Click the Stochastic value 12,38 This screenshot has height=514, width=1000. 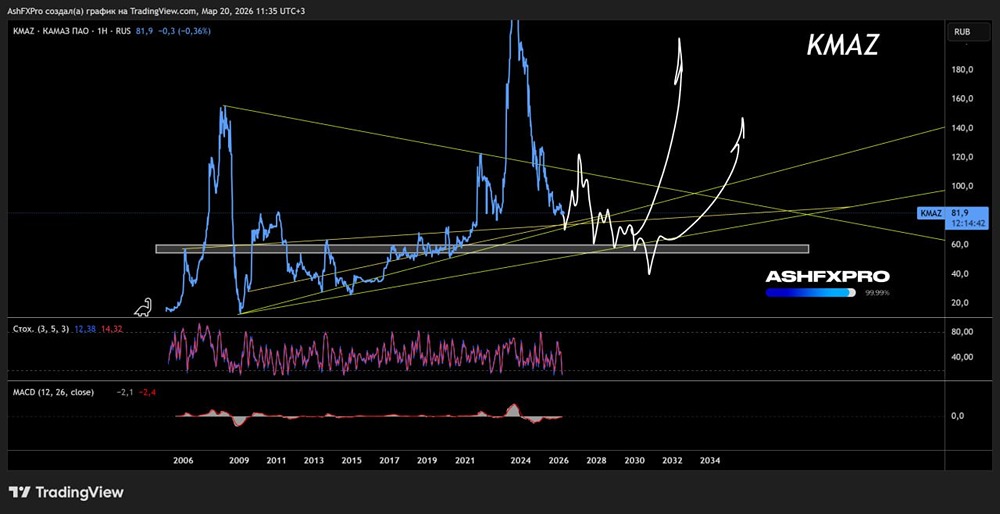coord(84,329)
